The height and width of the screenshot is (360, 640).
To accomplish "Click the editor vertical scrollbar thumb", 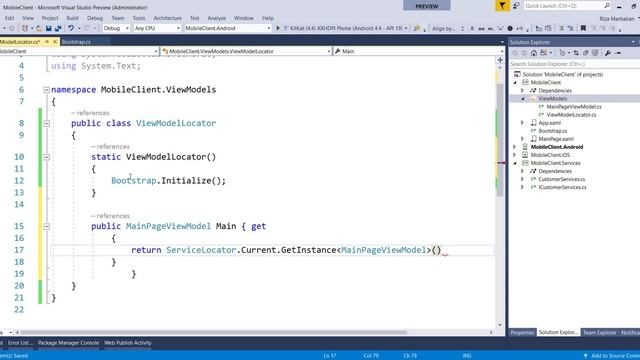I will tap(500, 139).
